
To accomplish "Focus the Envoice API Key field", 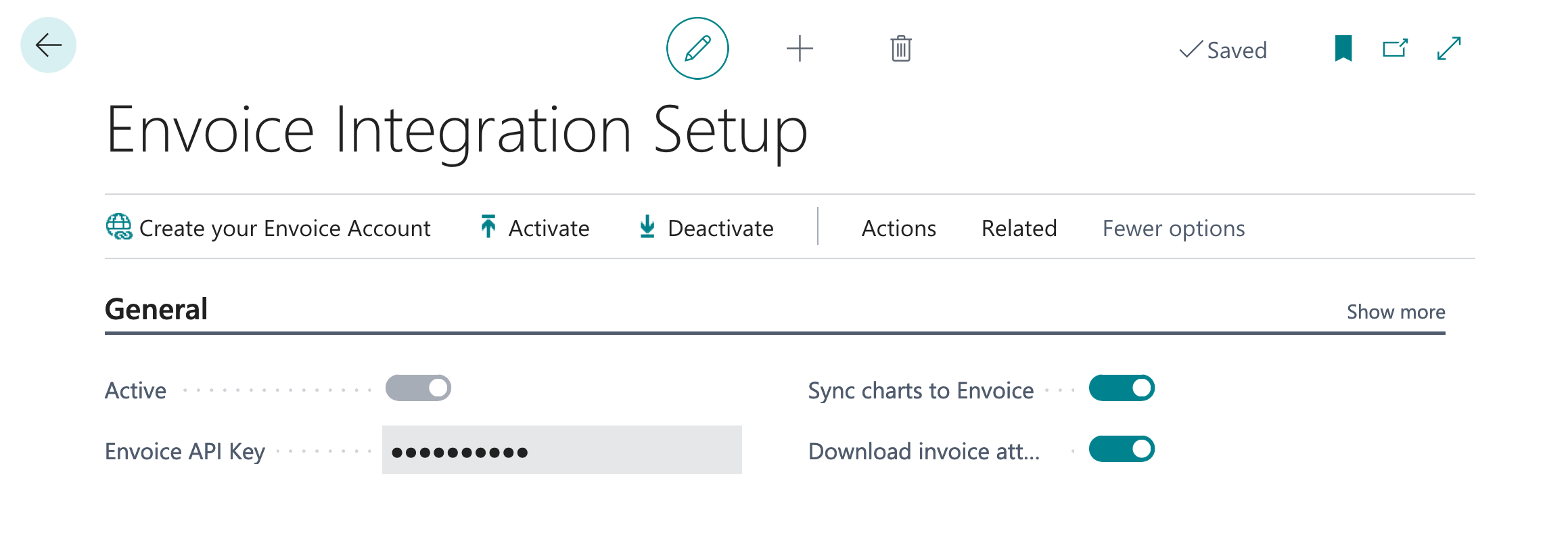I will click(562, 450).
